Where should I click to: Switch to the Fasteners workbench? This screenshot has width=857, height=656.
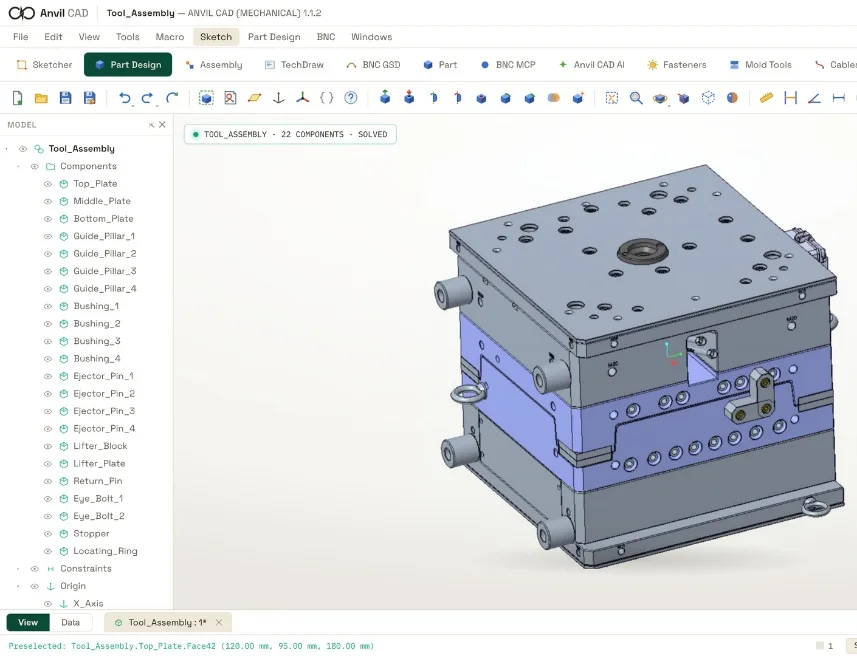tap(677, 65)
